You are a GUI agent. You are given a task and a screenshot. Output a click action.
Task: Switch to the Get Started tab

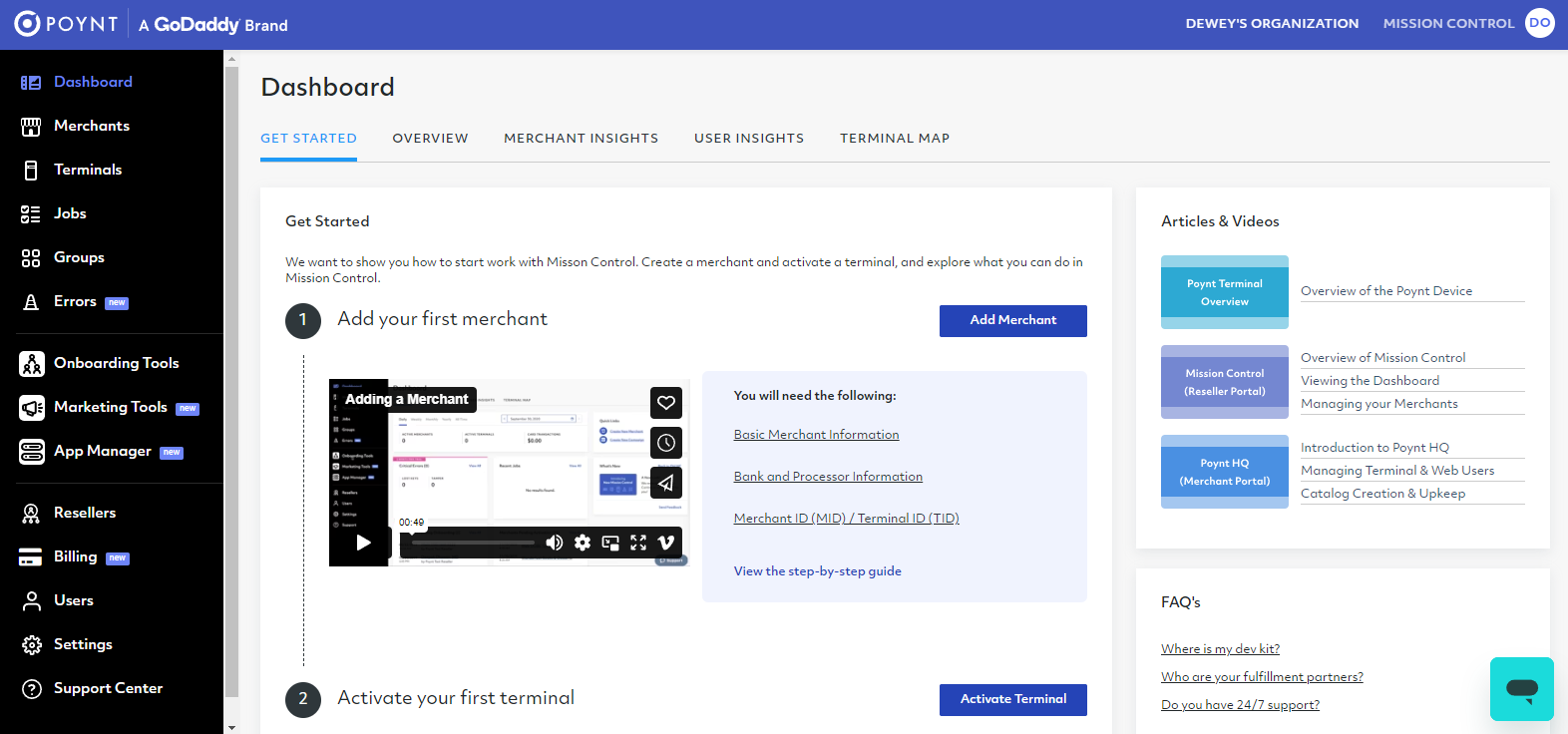tap(308, 139)
